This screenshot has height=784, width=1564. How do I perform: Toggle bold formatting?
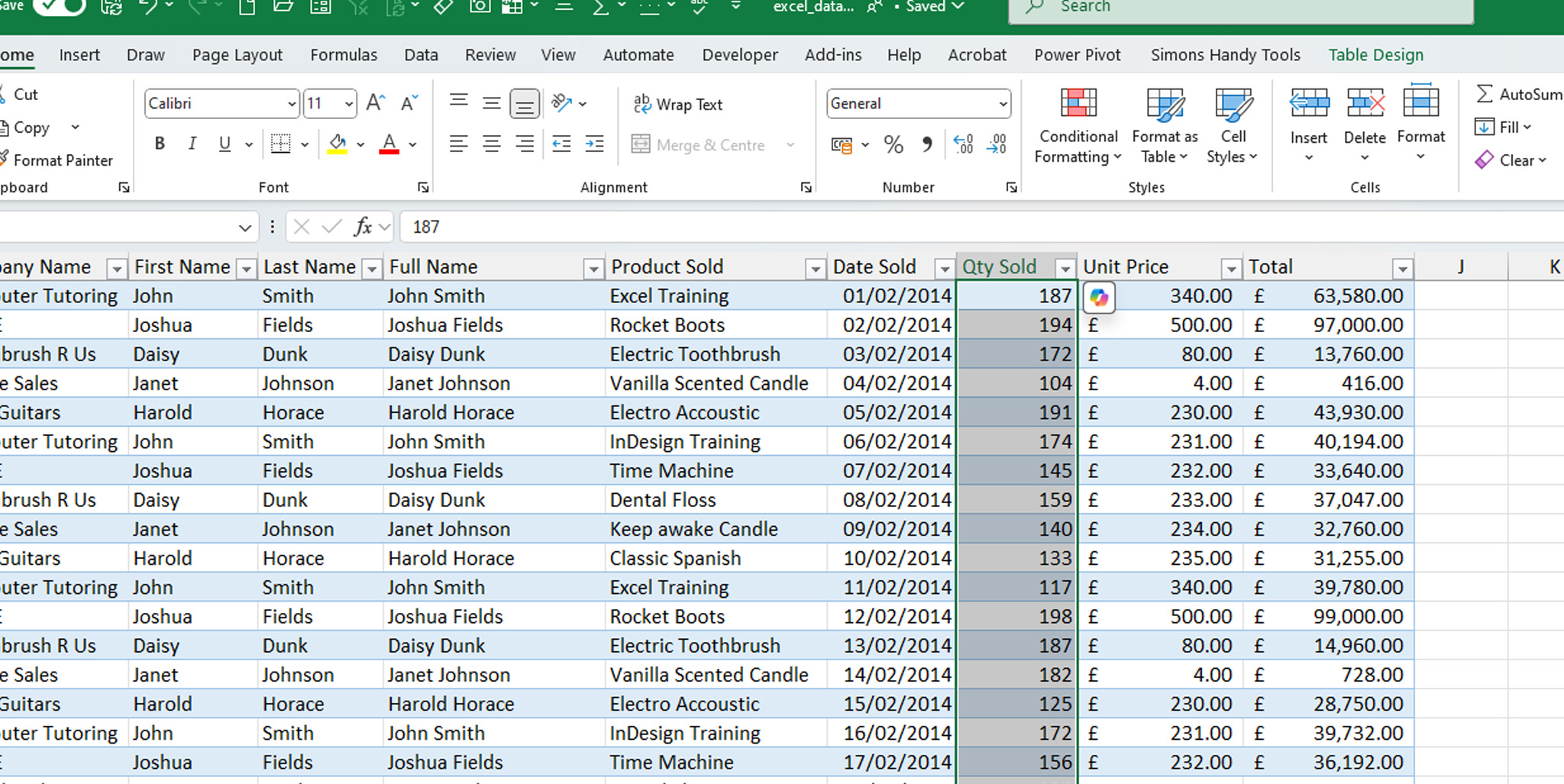click(x=160, y=144)
